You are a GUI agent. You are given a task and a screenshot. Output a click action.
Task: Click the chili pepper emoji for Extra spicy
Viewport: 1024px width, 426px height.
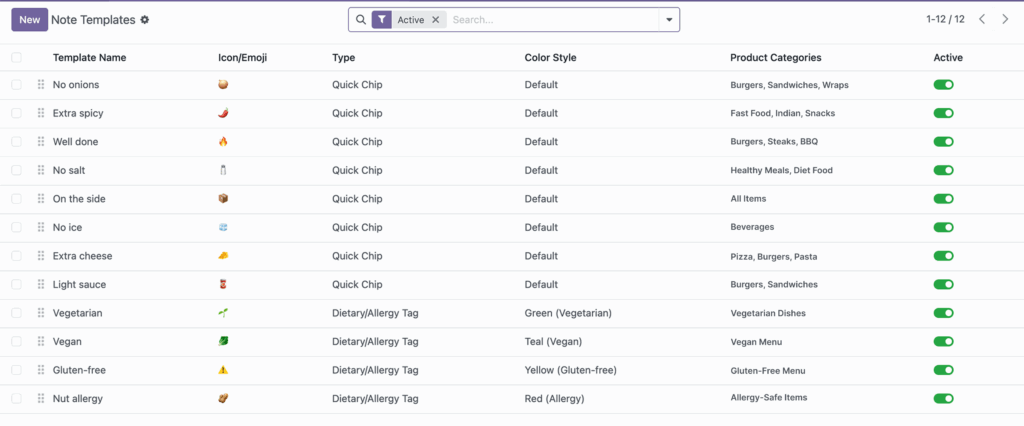[x=223, y=113]
